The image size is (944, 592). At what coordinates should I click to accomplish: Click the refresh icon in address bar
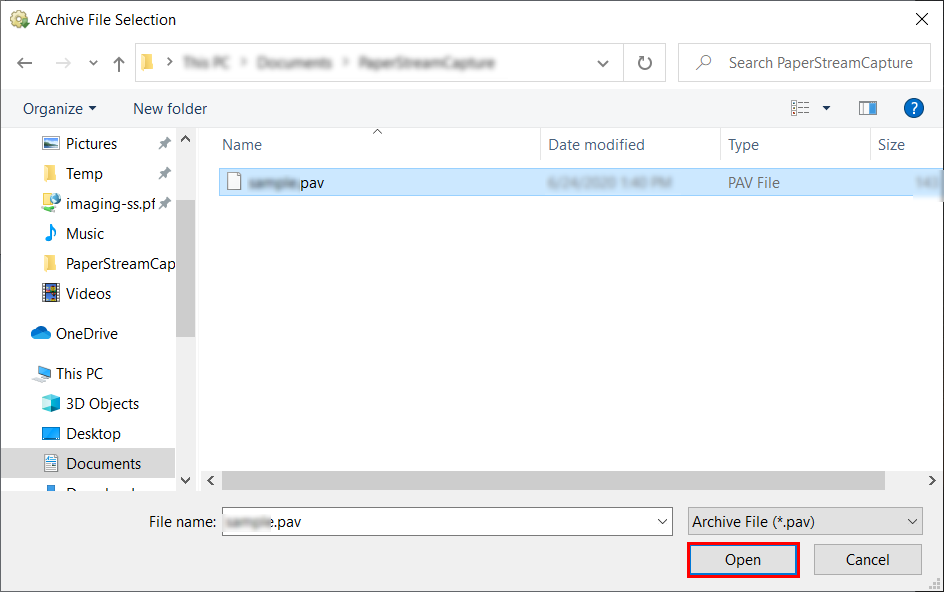coord(644,62)
